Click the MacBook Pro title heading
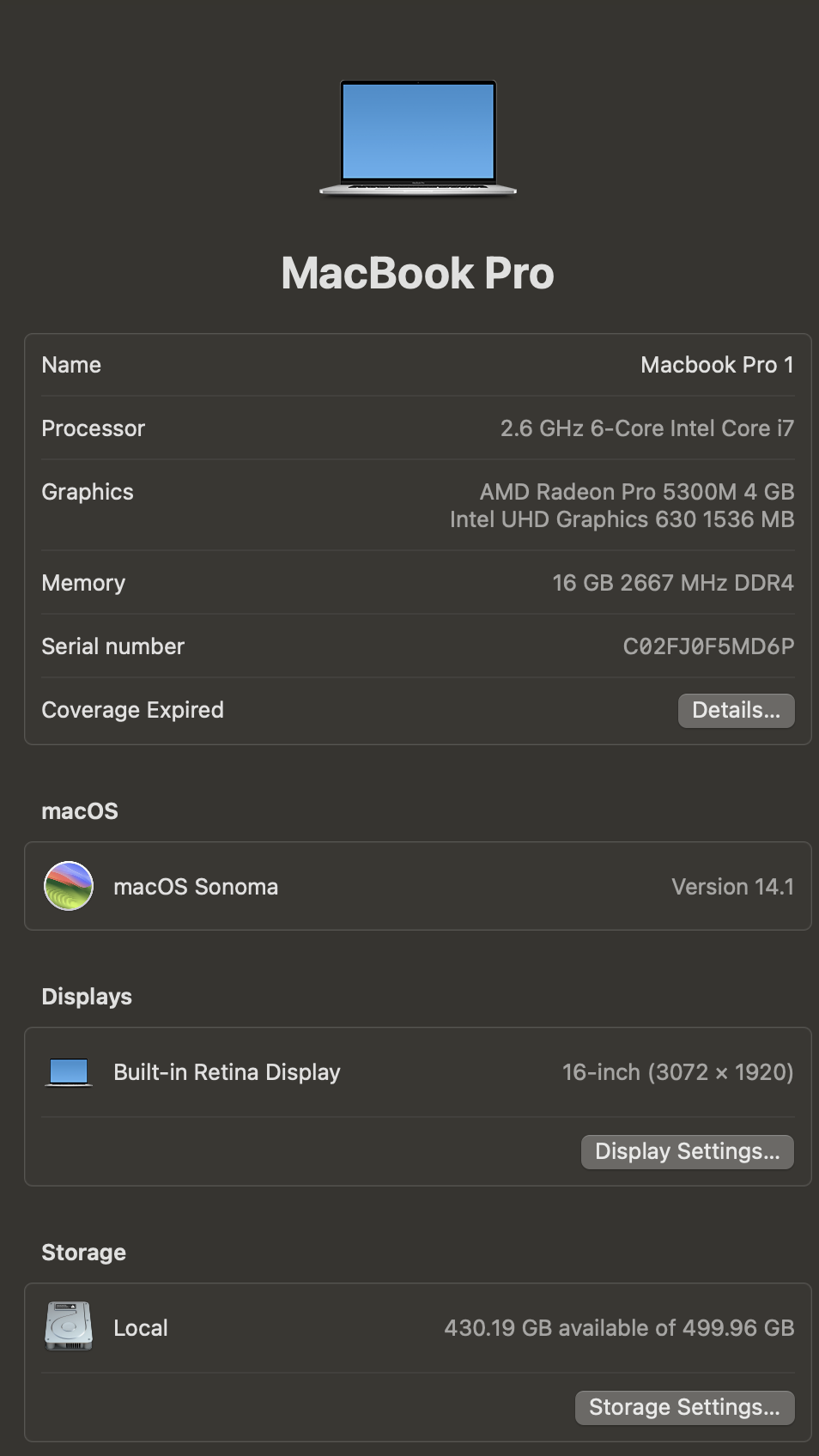 pos(417,273)
